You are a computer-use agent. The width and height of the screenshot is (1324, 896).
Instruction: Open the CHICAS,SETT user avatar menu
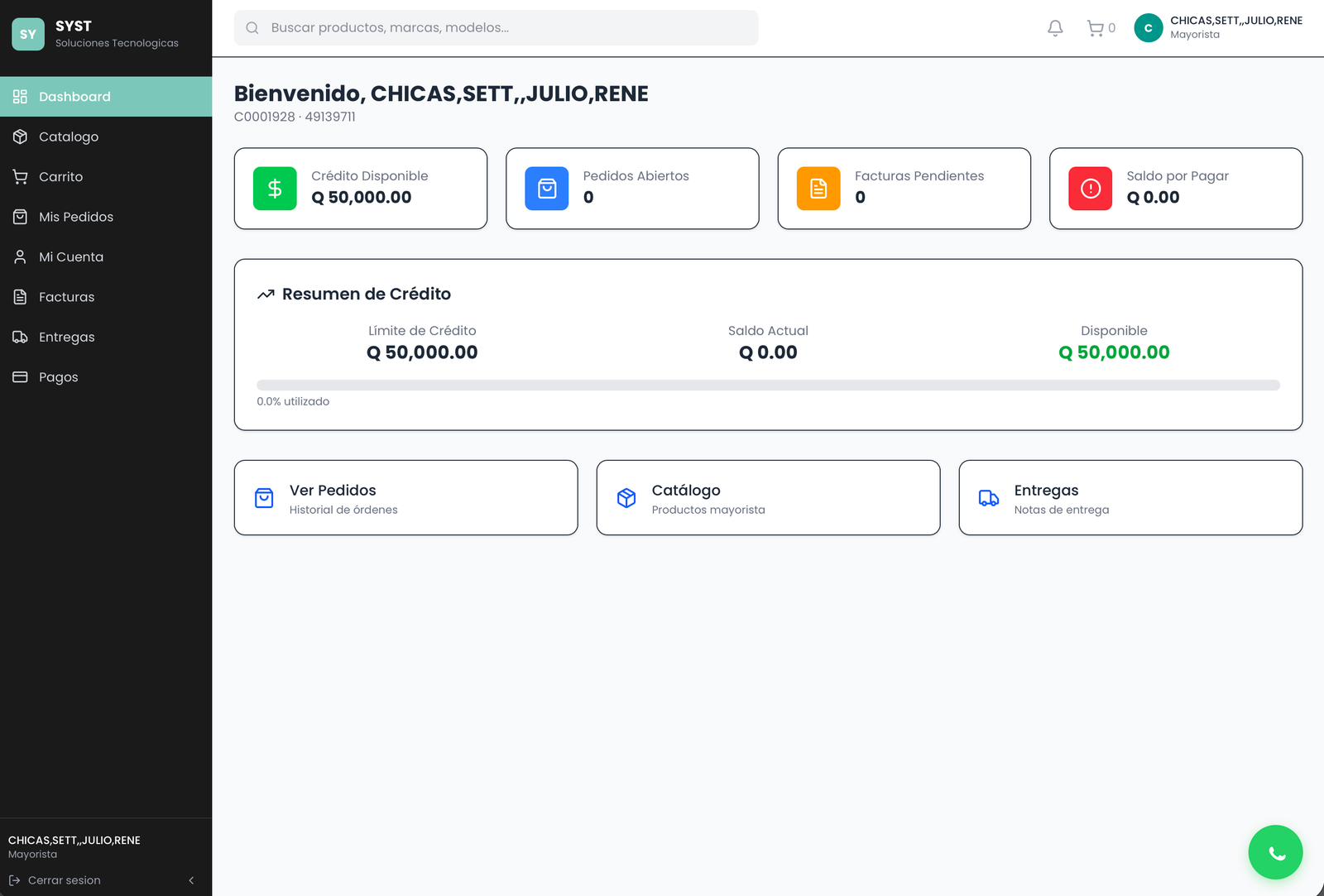pos(1149,27)
